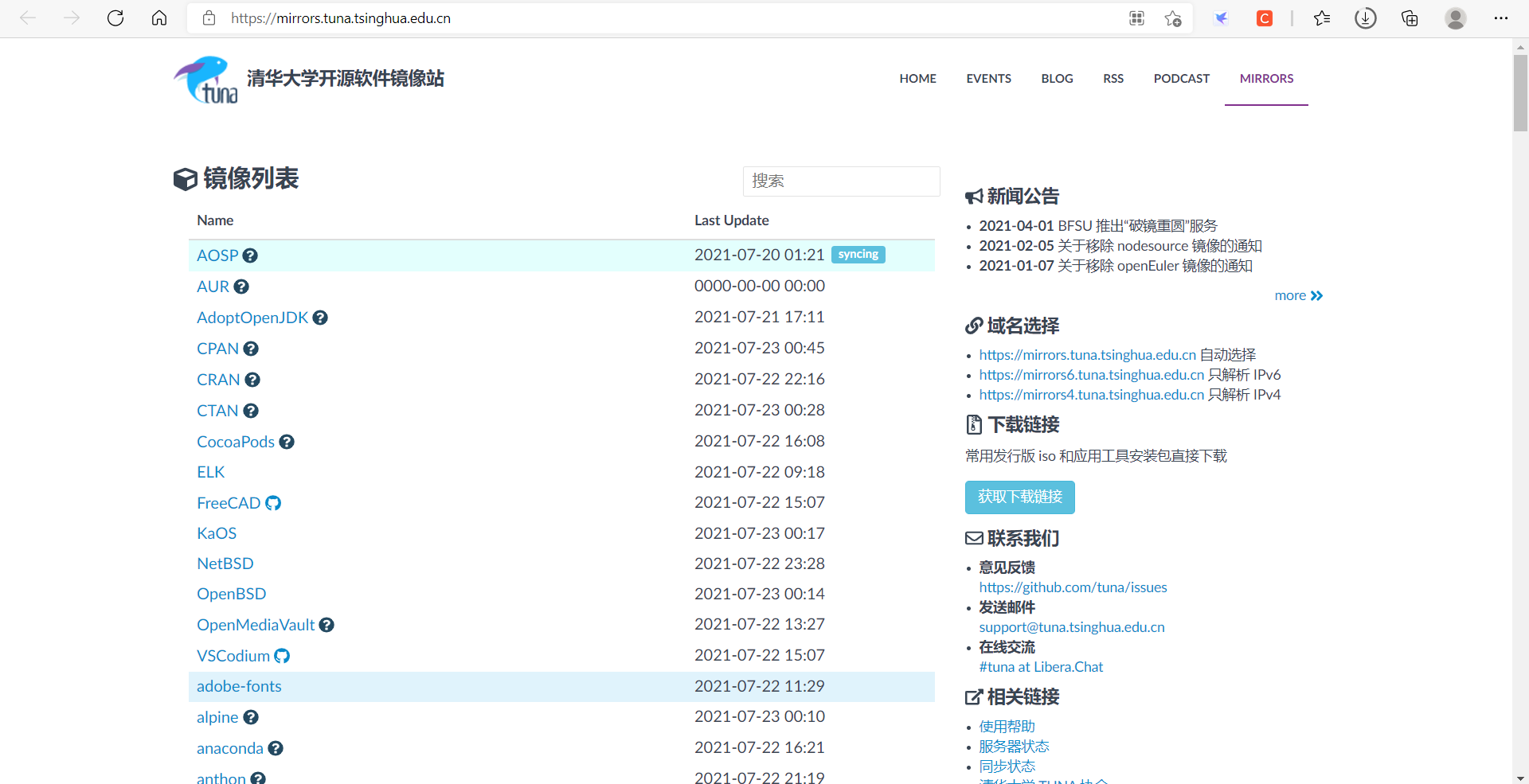Screen dimensions: 1529x784
Task: Open the HOME menu item
Action: coord(917,78)
